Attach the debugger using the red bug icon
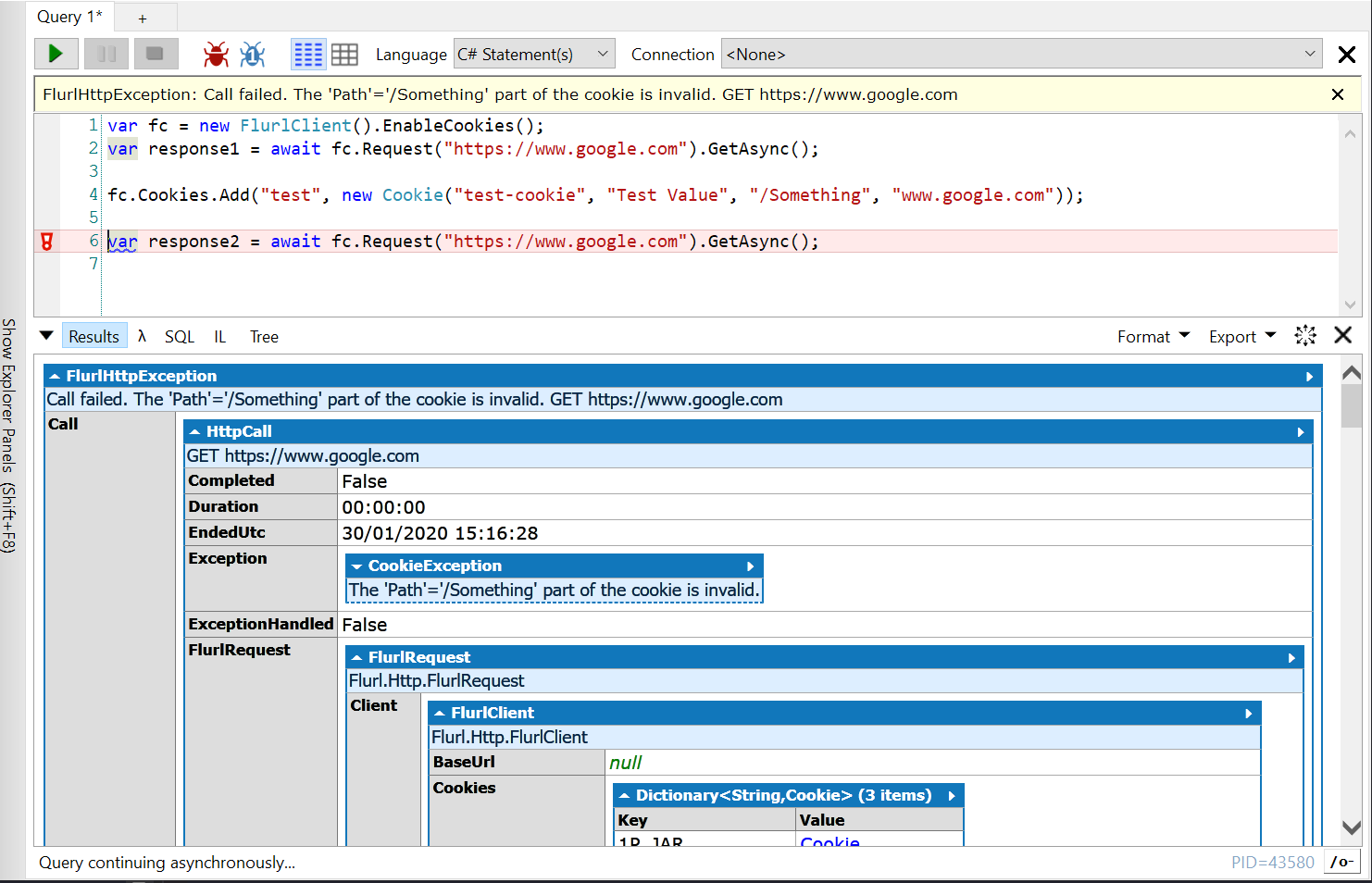The height and width of the screenshot is (883, 1372). (x=215, y=54)
